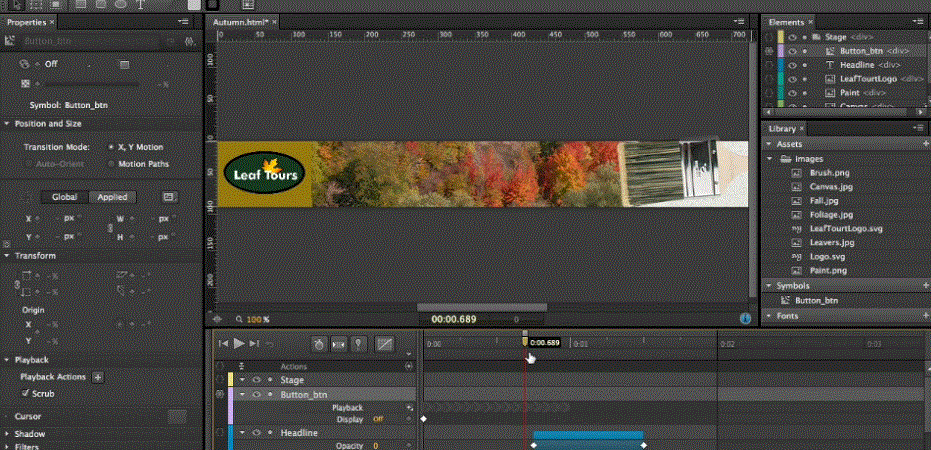The image size is (931, 450).
Task: Select the Elements panel tab
Action: [786, 22]
